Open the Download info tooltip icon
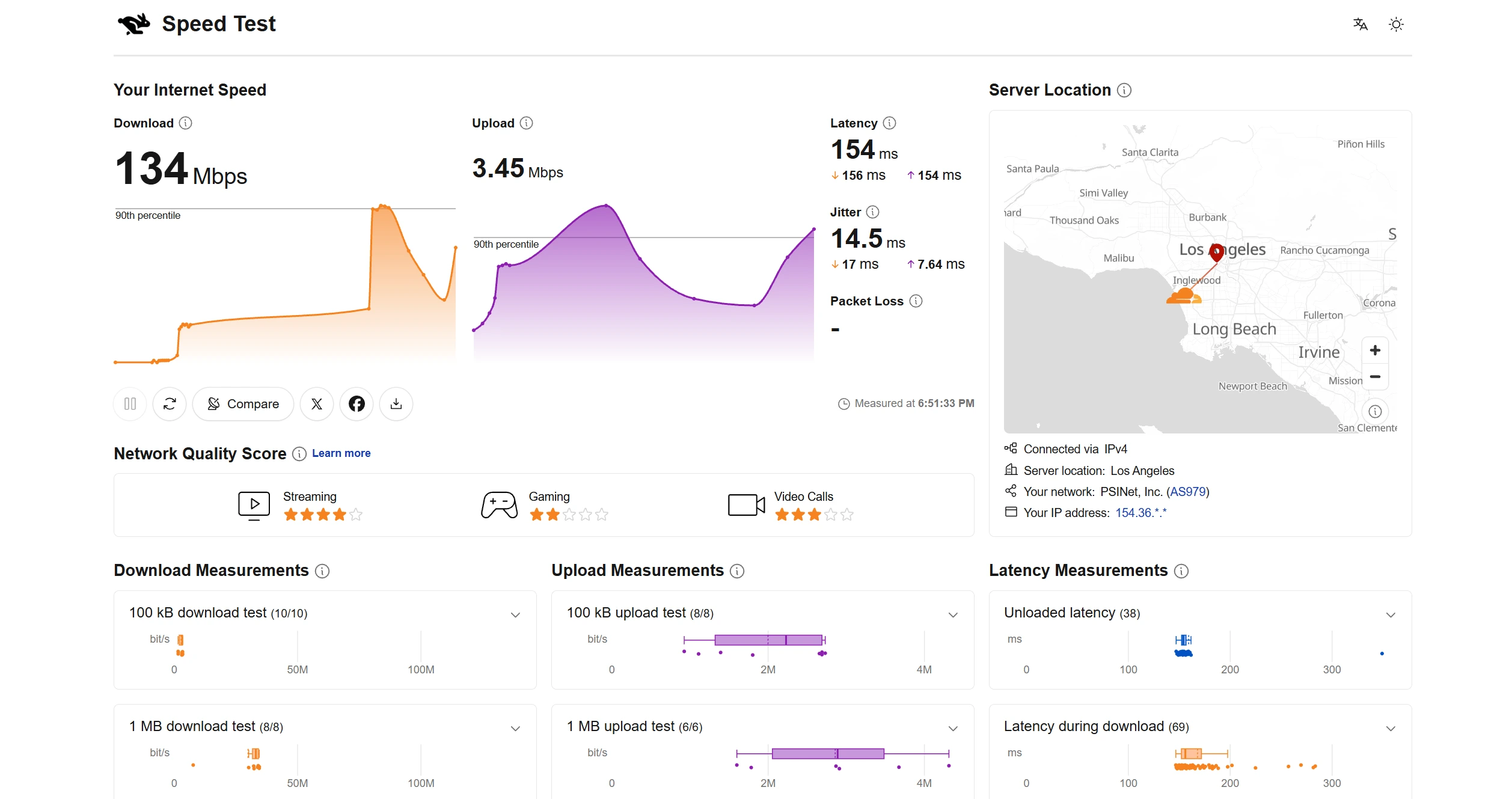1512x799 pixels. [x=186, y=123]
